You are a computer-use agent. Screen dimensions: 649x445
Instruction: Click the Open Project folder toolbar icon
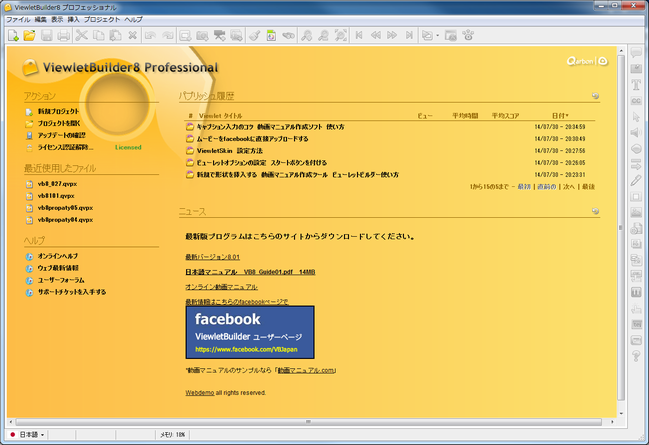[30, 35]
